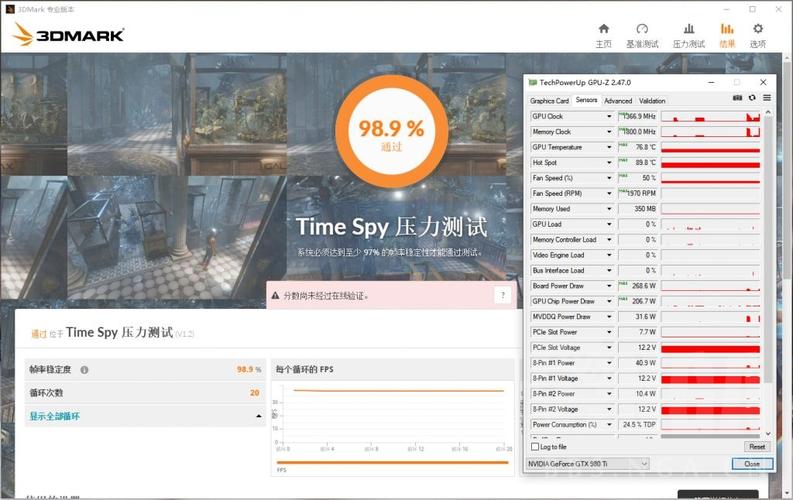Collapse the 显示全部循环 expander arrow
Viewport: 793px width, 500px height.
258,416
